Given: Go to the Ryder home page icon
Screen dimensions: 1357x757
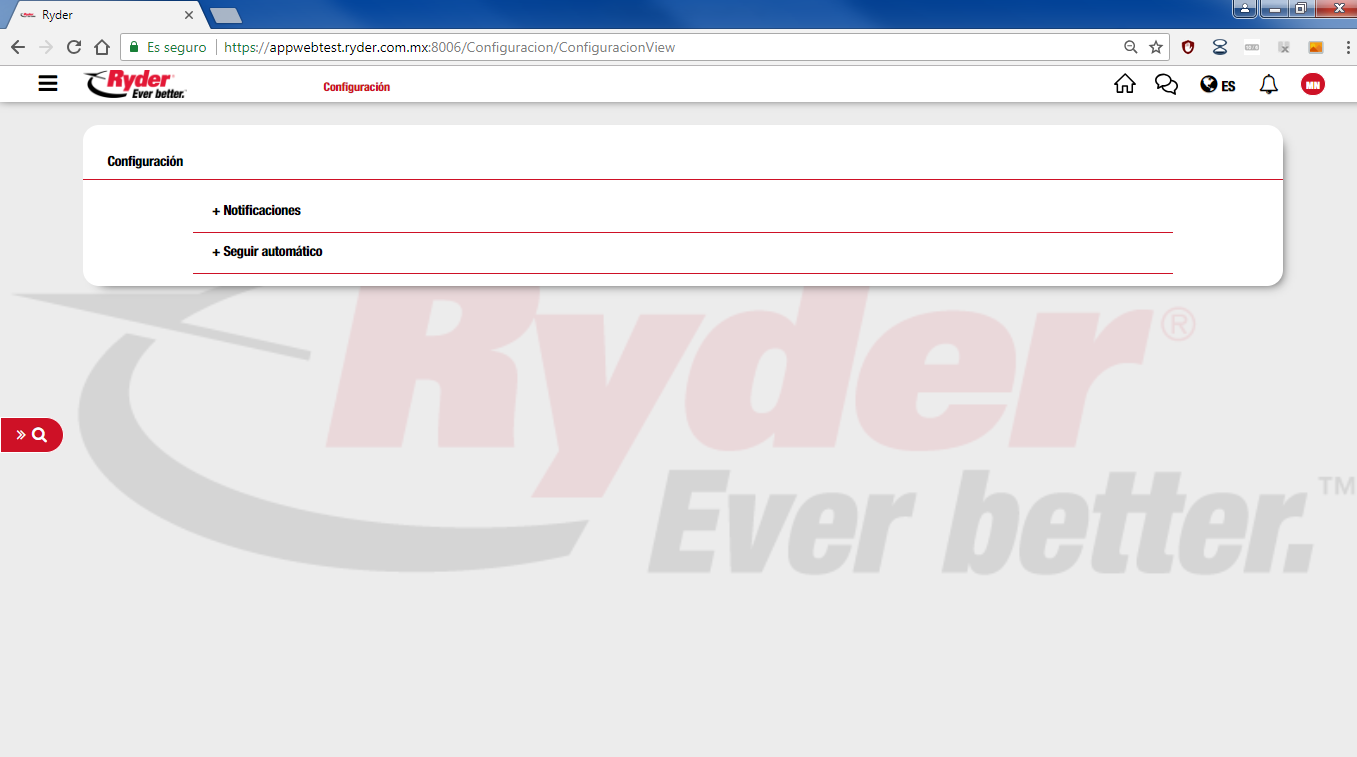Looking at the screenshot, I should [1124, 85].
